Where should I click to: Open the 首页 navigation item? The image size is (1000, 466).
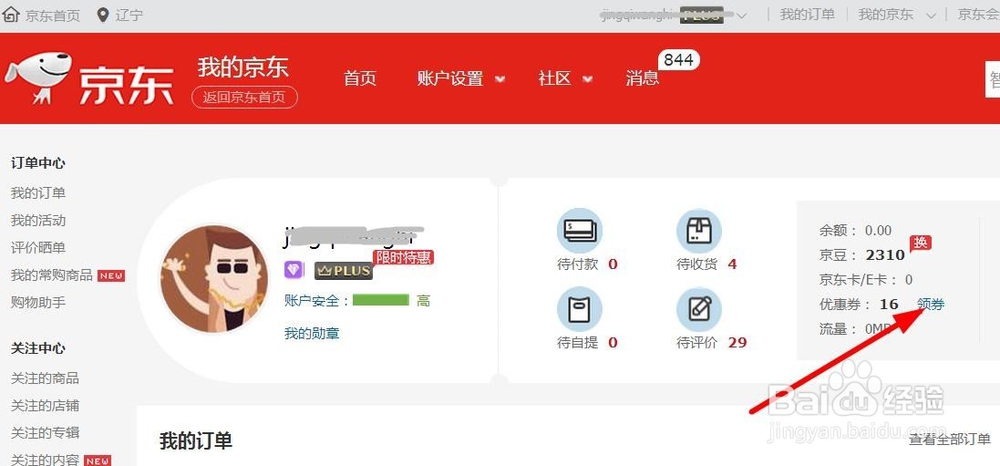click(360, 79)
